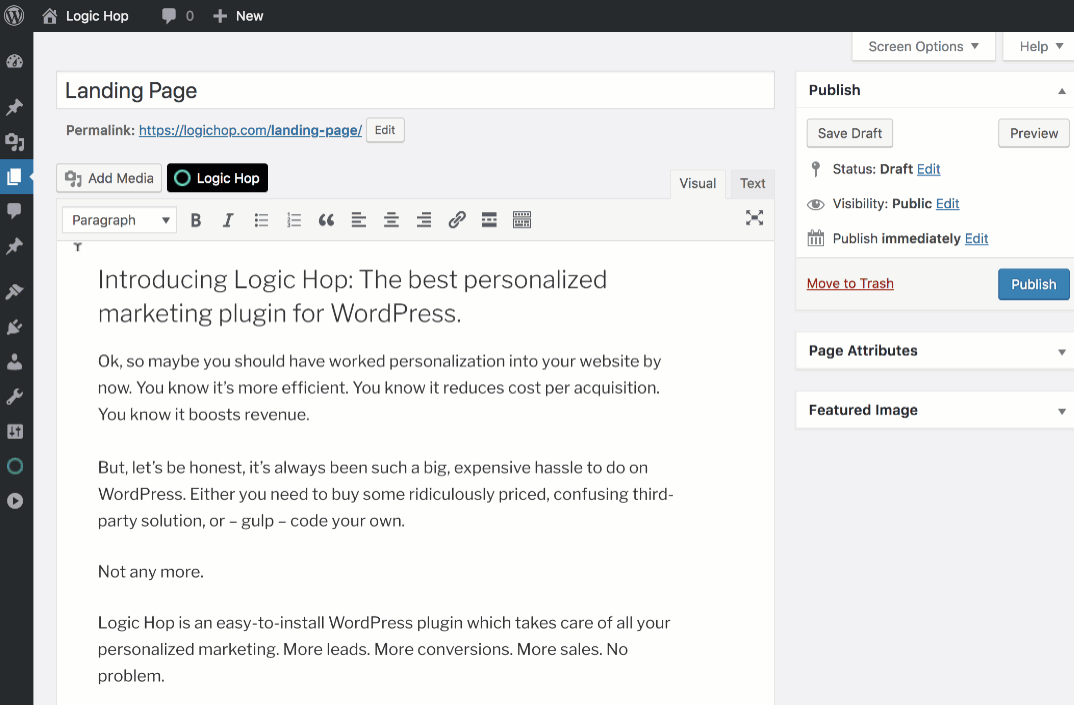Open the Appearance brush sidebar icon

[x=14, y=292]
